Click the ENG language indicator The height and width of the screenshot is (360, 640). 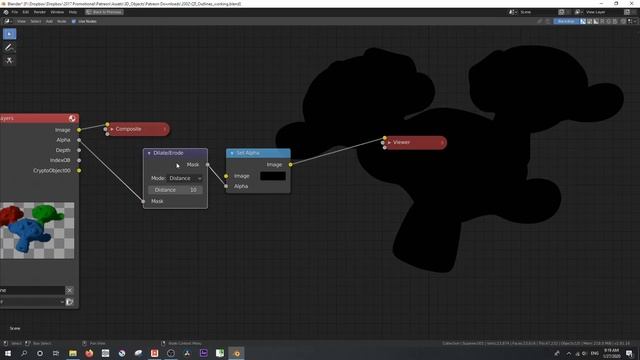595,353
